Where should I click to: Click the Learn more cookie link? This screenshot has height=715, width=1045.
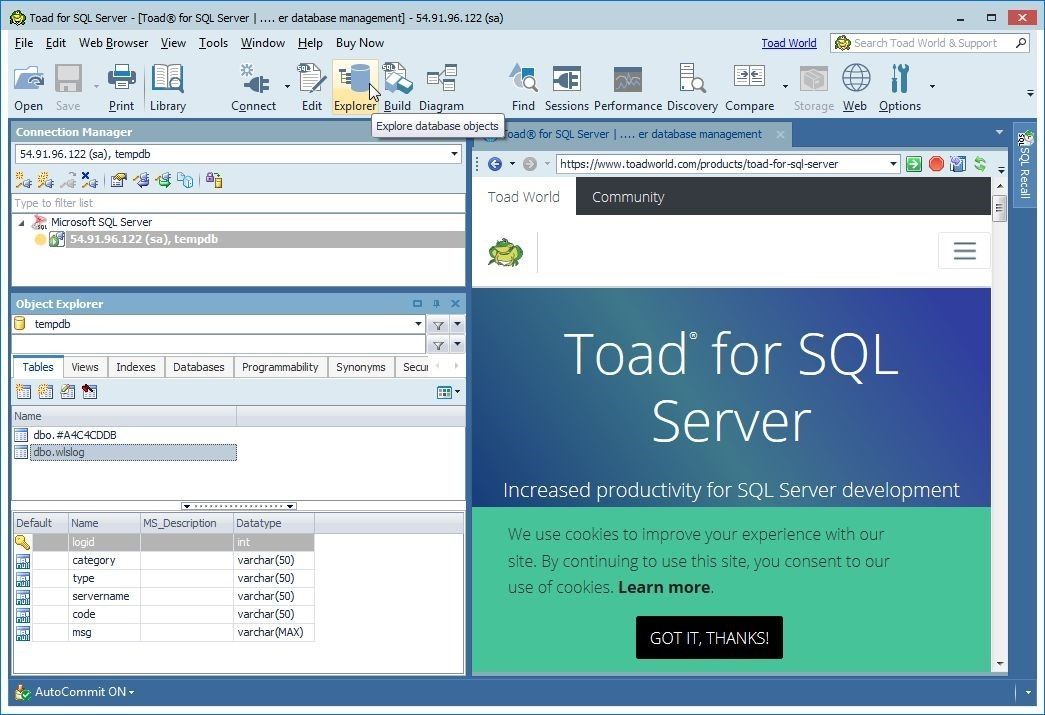pos(664,587)
